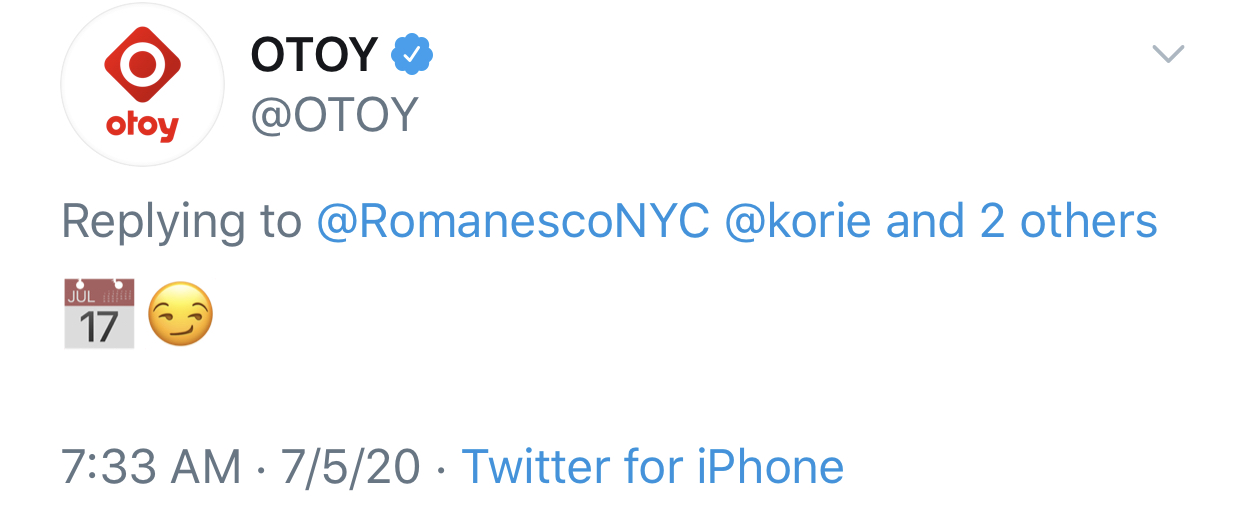The width and height of the screenshot is (1242, 514).
Task: Click the 'Replying to' label text
Action: tap(181, 222)
